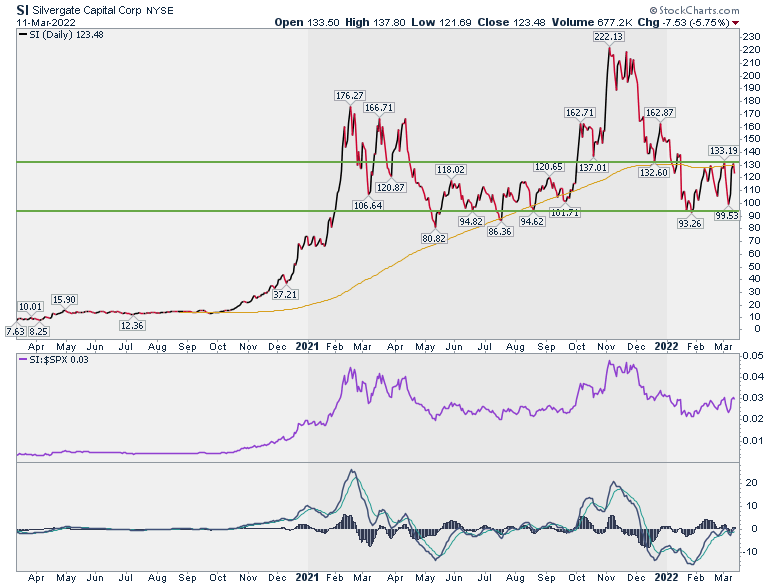Click the 2022 label on bottom axis
780x586 pixels.
[x=666, y=577]
